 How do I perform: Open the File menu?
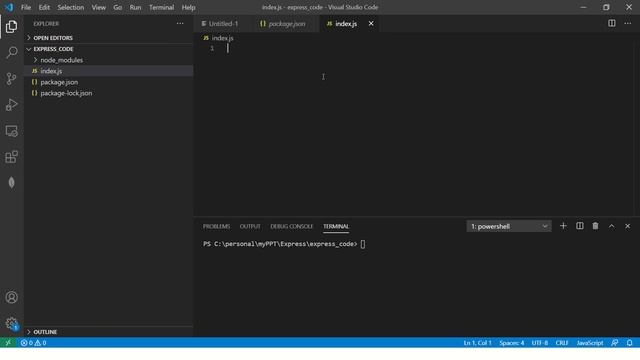click(26, 7)
